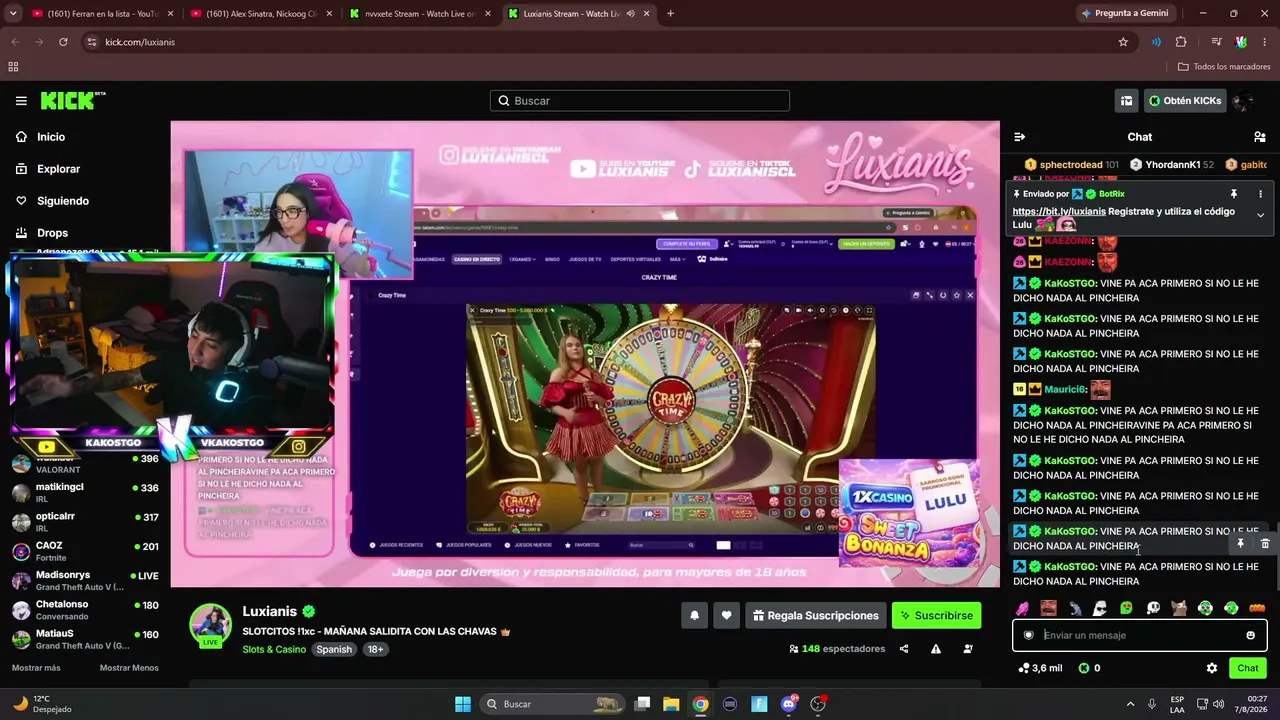Click the Suscribirse button

coord(936,616)
